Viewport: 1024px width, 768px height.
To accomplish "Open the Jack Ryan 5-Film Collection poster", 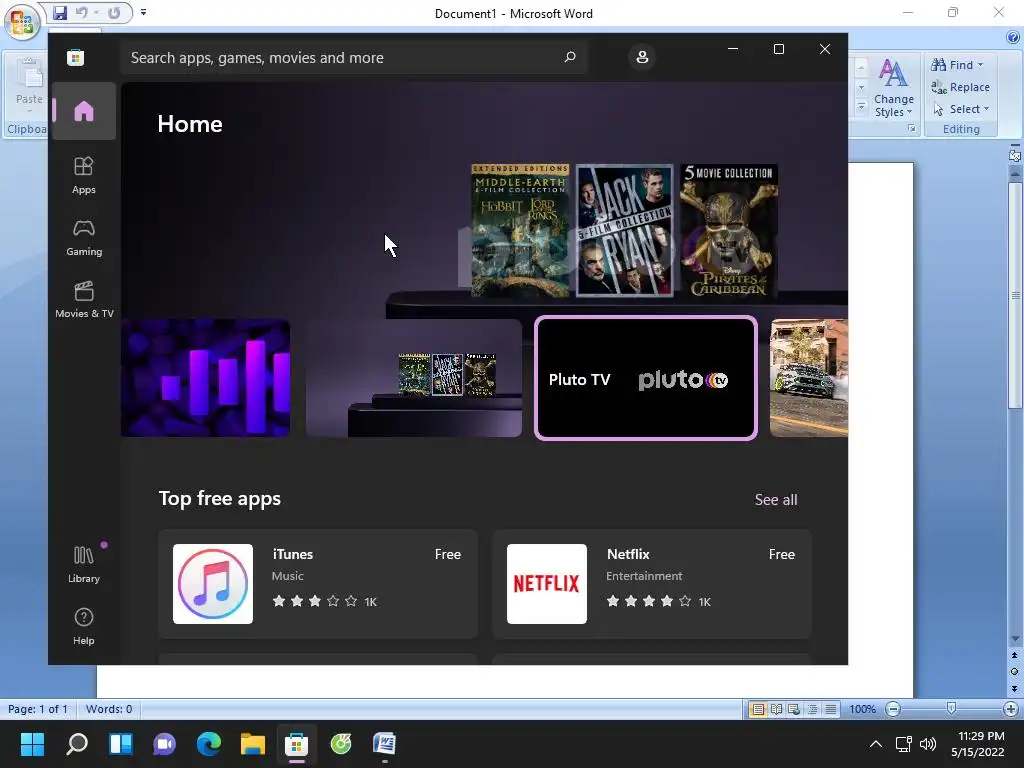I will pos(624,231).
